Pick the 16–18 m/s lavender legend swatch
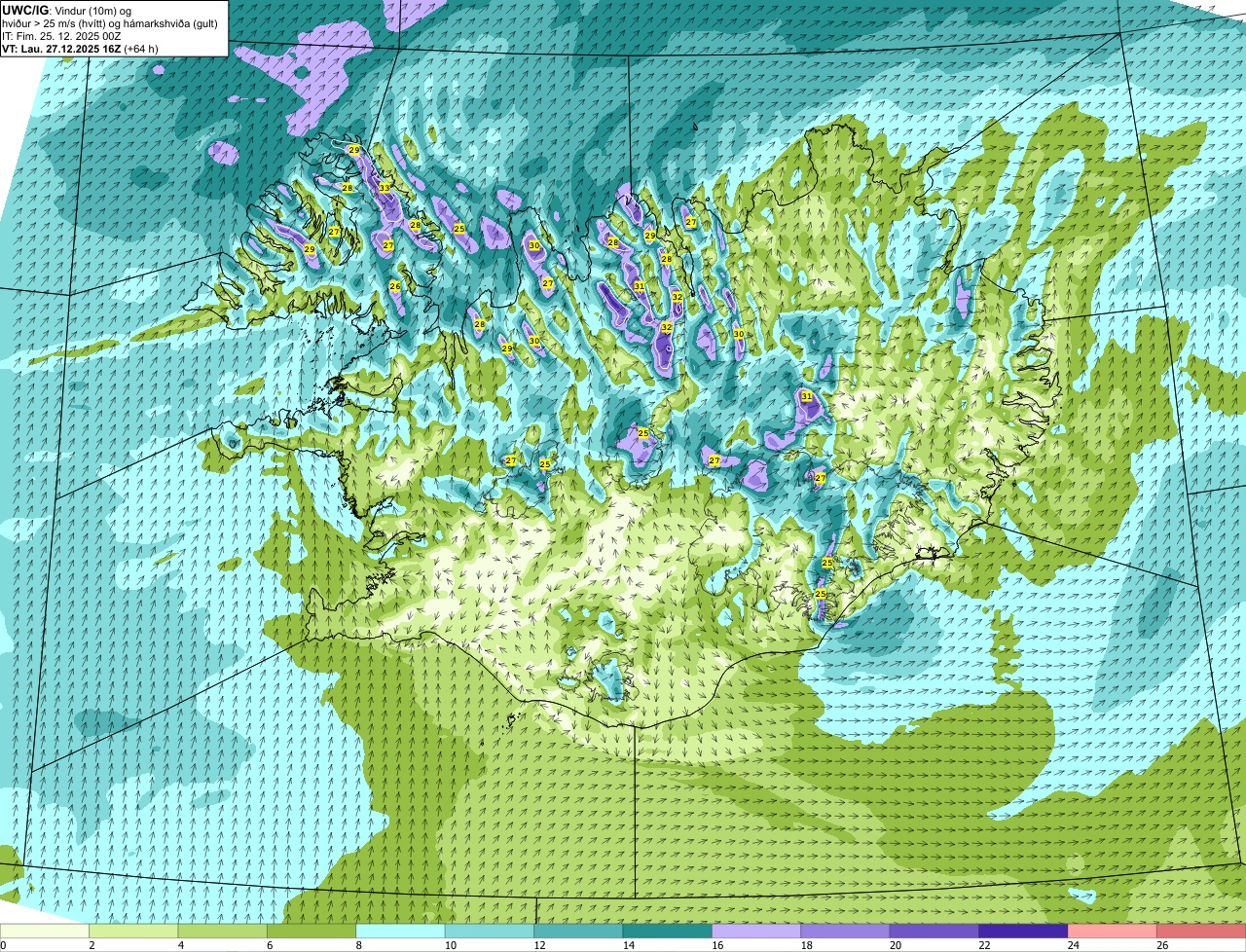 [757, 931]
